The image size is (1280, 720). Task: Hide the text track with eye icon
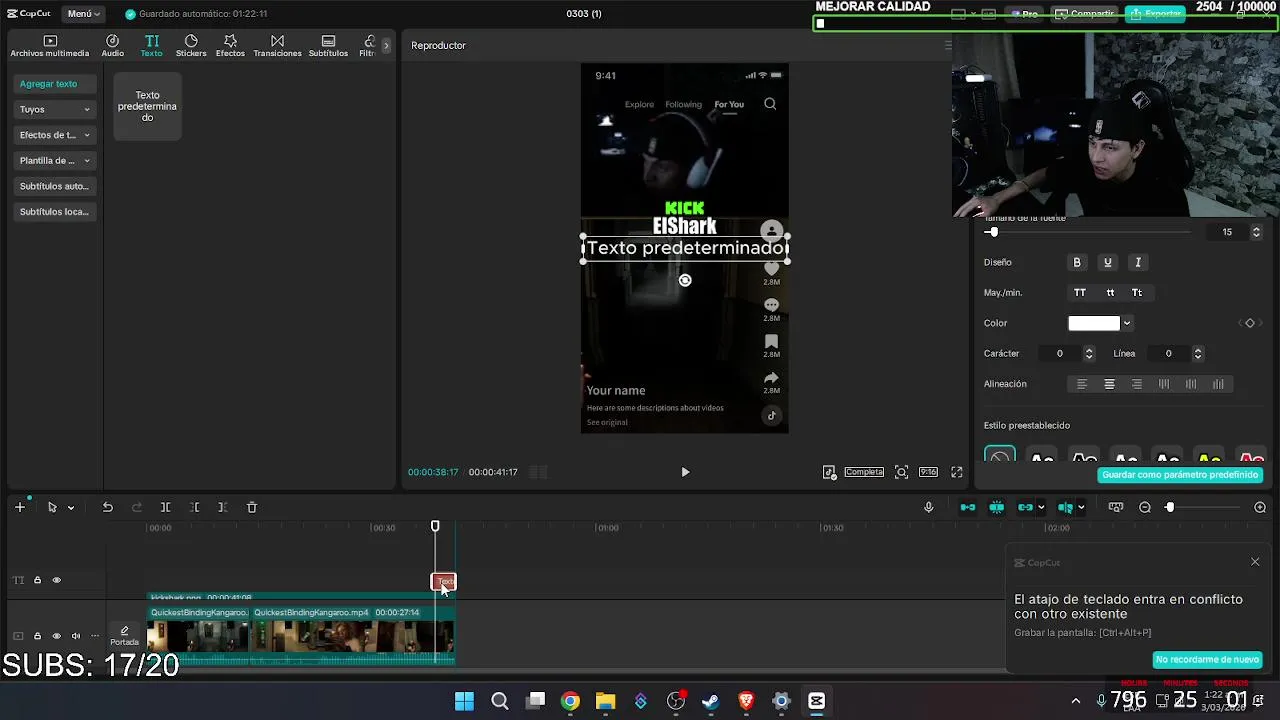56,580
